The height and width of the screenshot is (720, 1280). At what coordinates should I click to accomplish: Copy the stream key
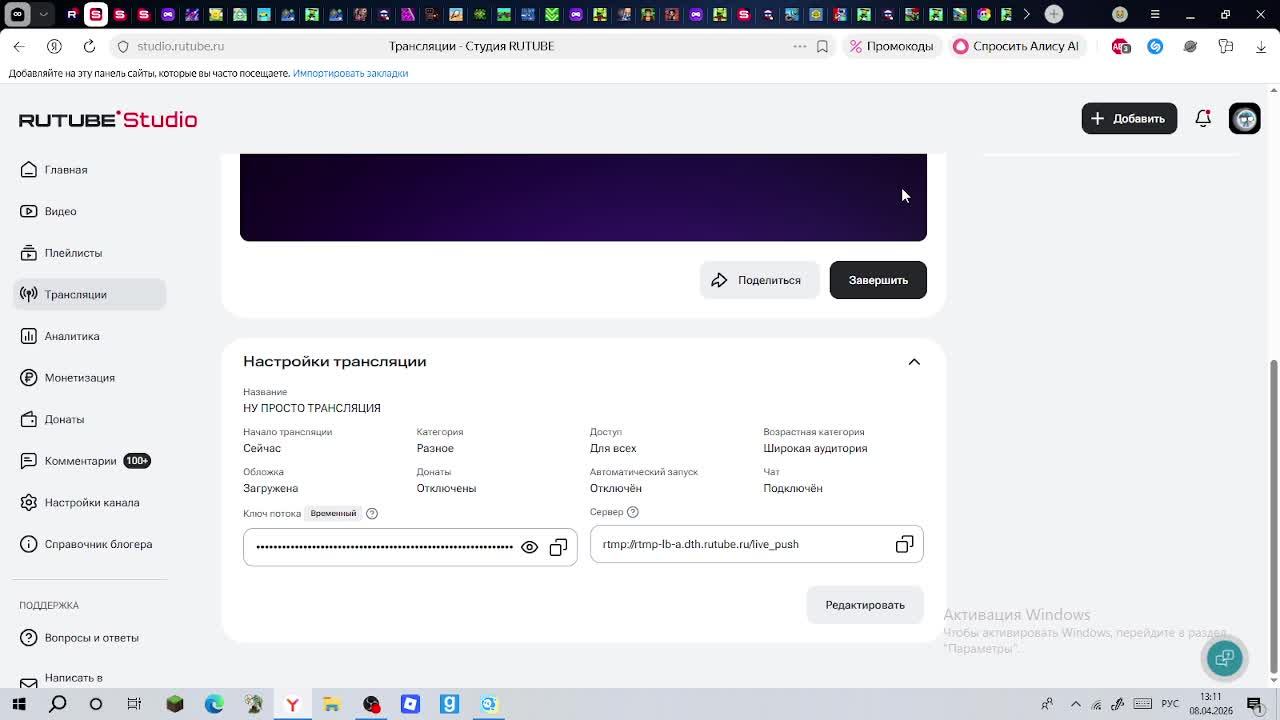[x=558, y=547]
